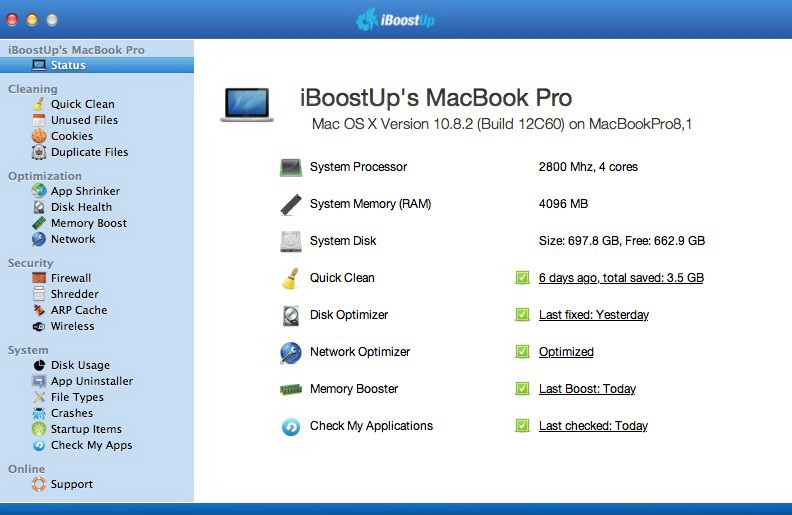The image size is (792, 515).
Task: Open Disk Health from the sidebar
Action: pyautogui.click(x=81, y=207)
